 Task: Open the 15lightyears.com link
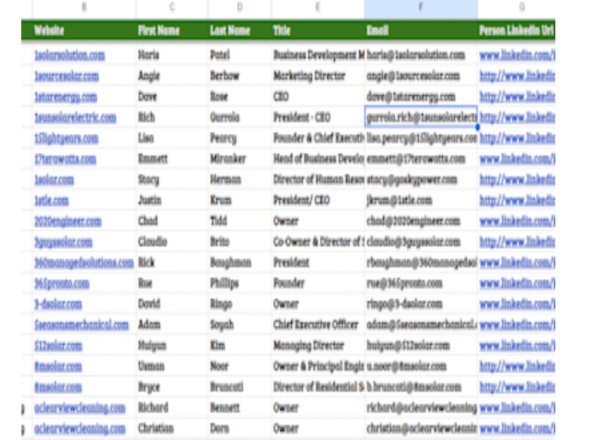[66, 139]
